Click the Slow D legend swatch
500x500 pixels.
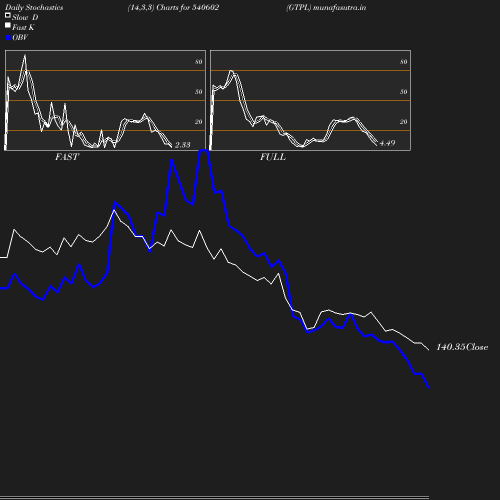(8, 15)
